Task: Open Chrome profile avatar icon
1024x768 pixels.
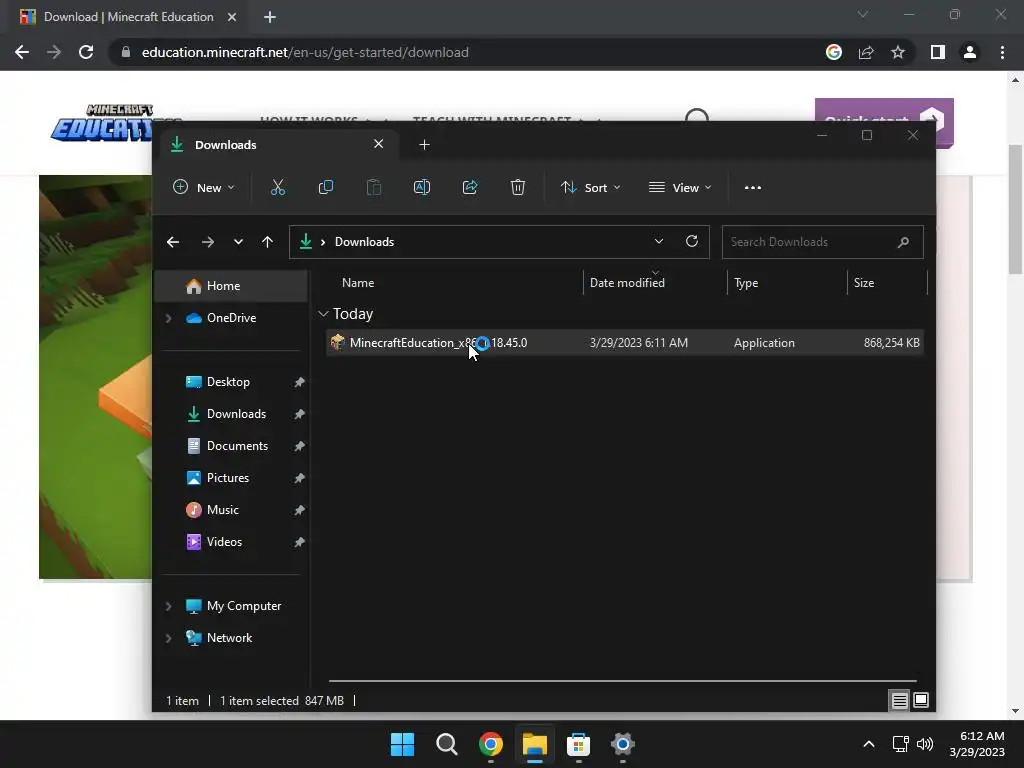Action: [970, 52]
